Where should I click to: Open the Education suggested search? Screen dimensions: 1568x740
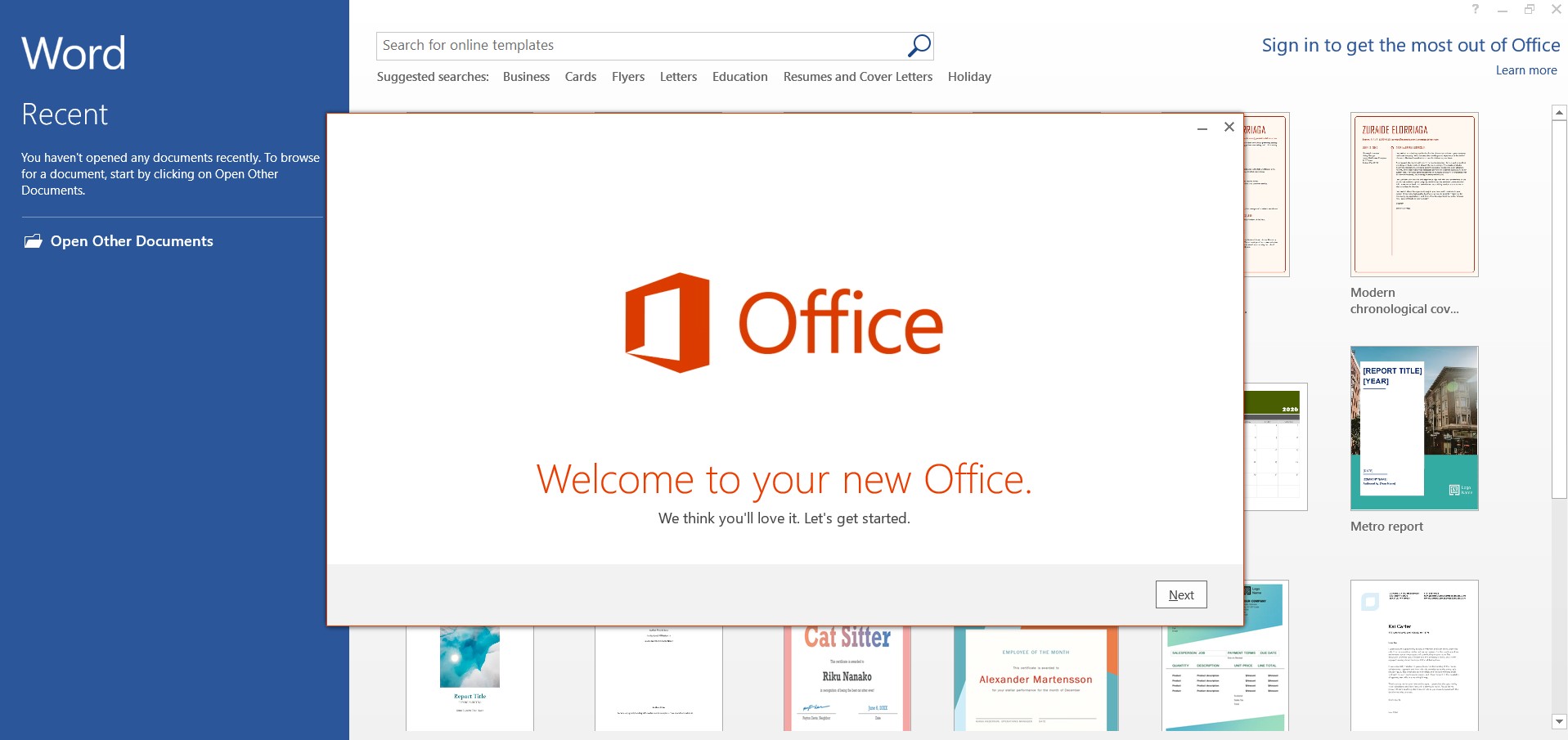point(739,76)
